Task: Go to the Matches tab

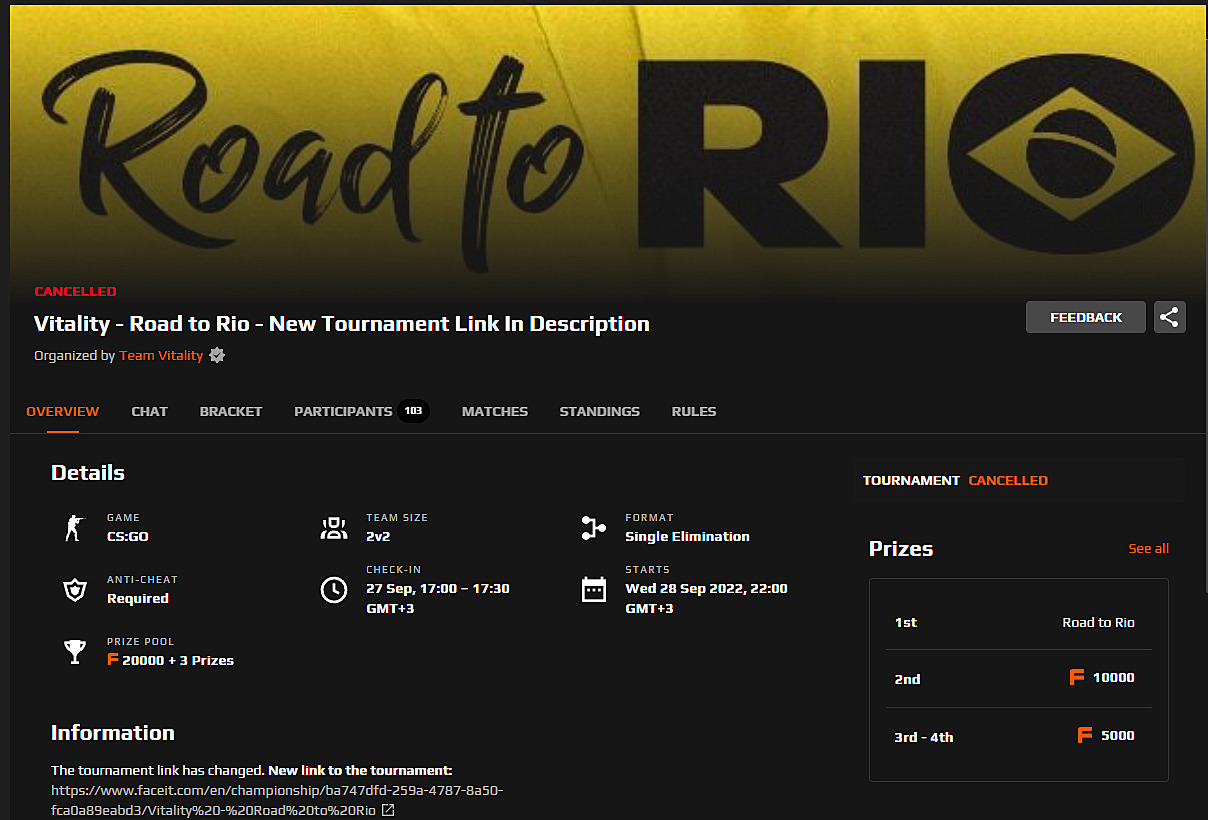Action: click(494, 411)
